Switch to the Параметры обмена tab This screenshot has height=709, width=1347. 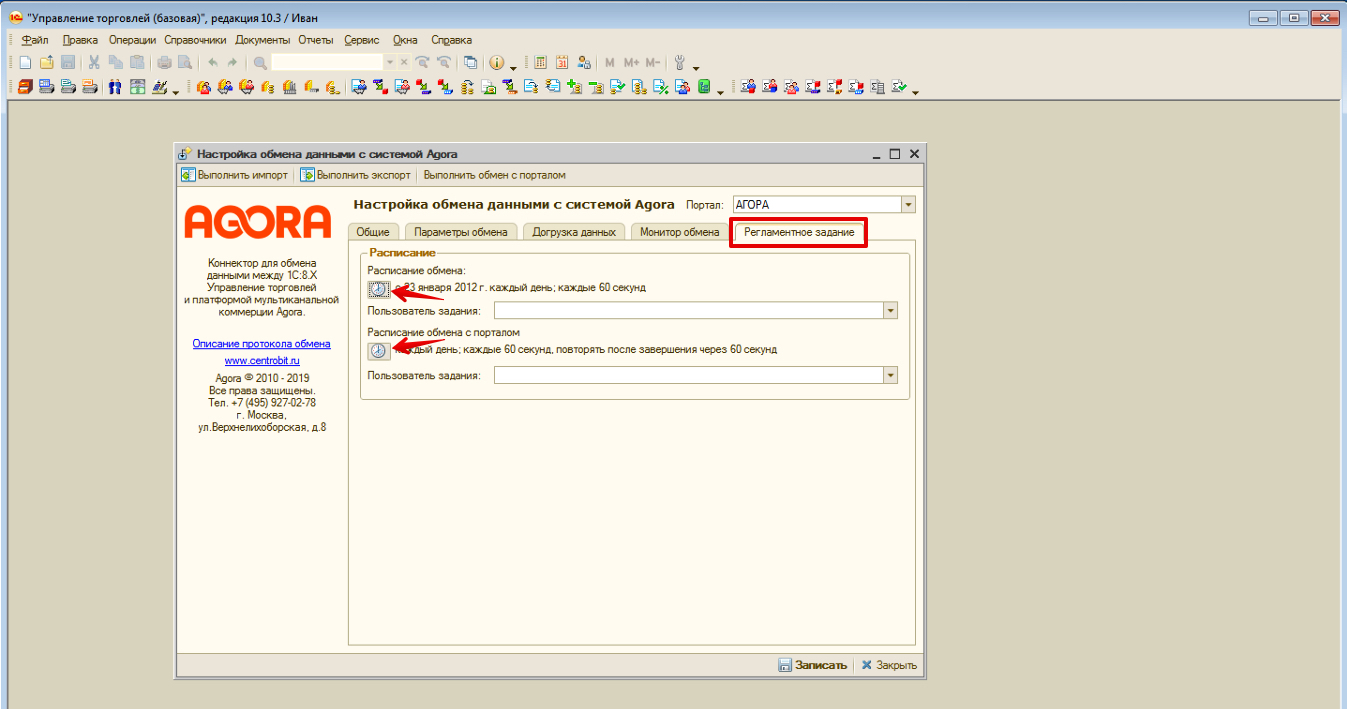(x=461, y=232)
